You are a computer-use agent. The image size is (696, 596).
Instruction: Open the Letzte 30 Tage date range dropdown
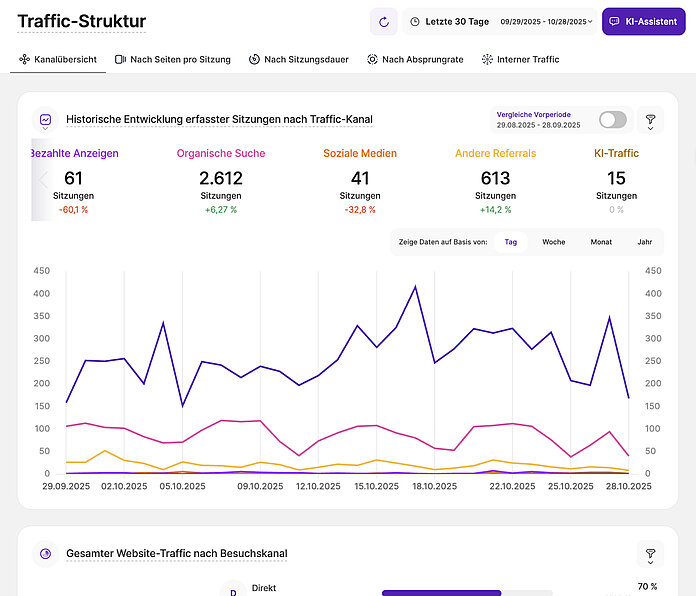[499, 21]
